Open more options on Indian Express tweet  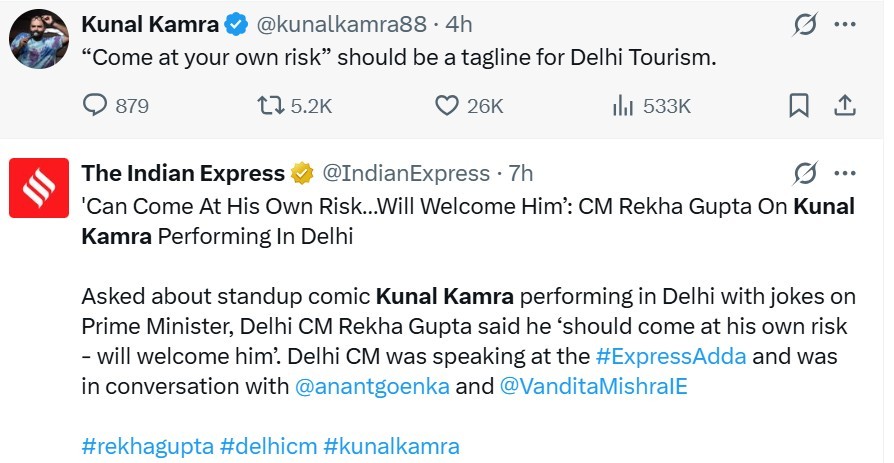point(844,173)
